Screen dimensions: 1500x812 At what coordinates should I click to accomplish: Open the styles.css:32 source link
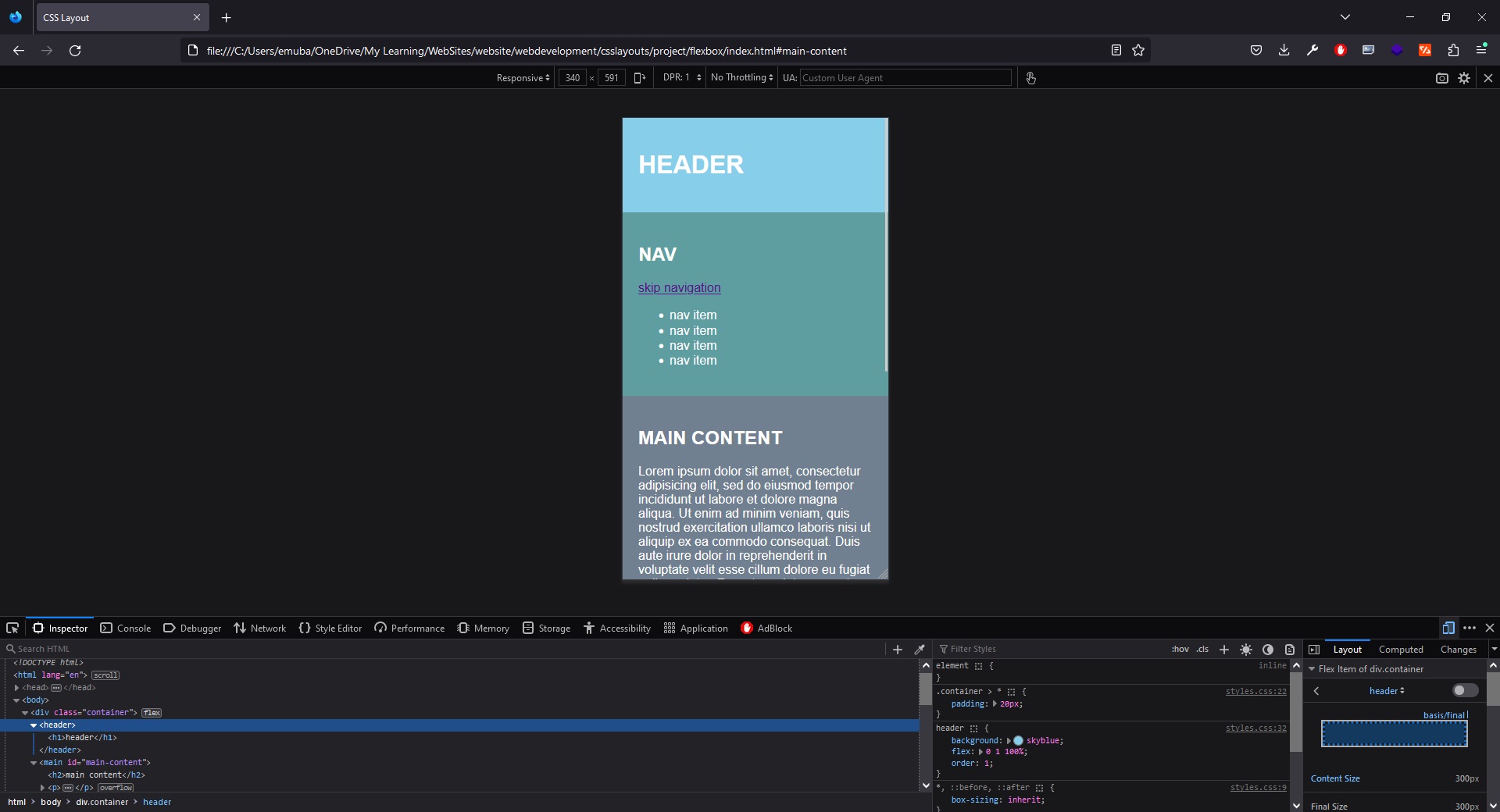(x=1255, y=728)
